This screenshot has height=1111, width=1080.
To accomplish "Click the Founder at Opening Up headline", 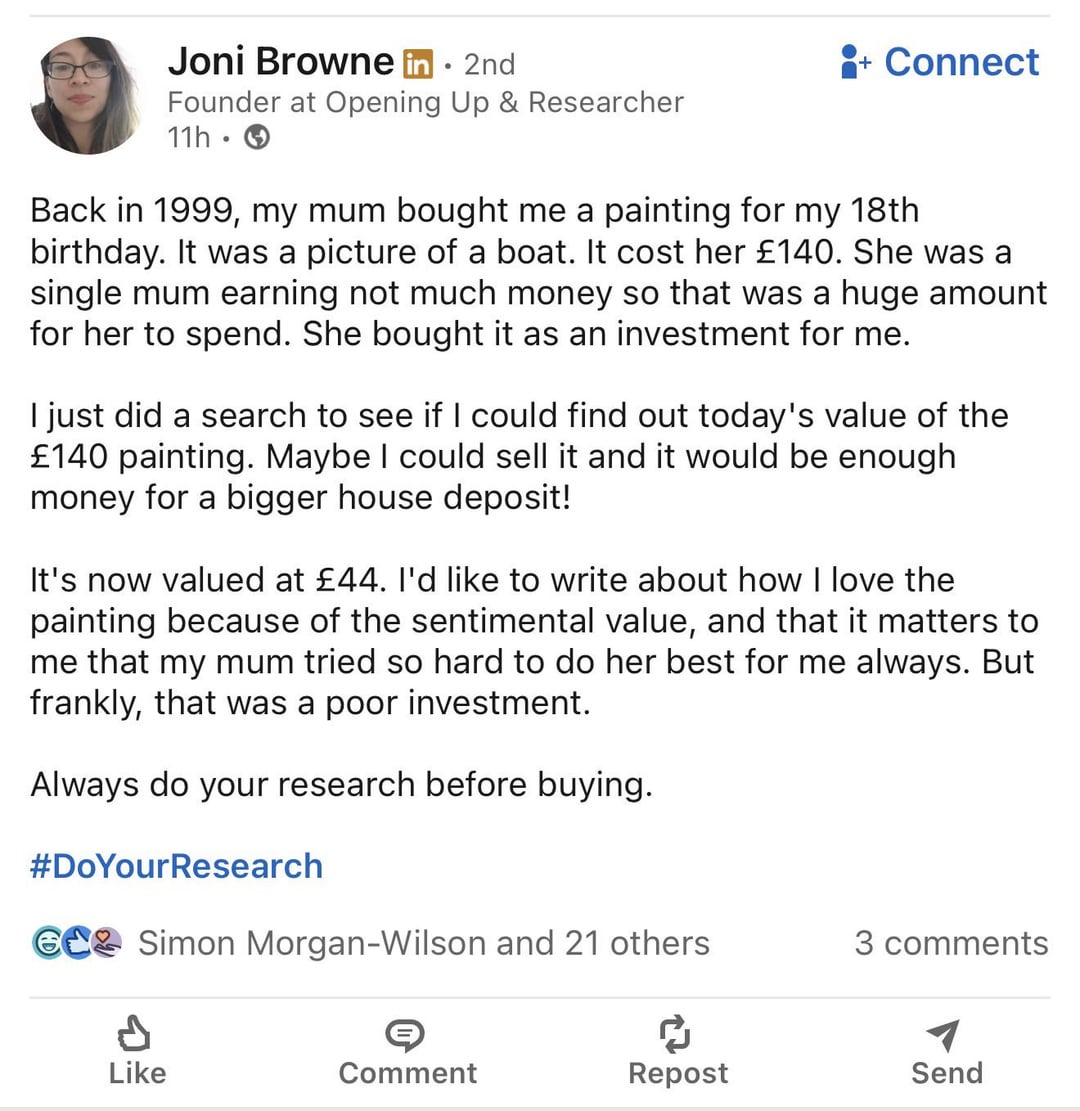I will (x=425, y=102).
